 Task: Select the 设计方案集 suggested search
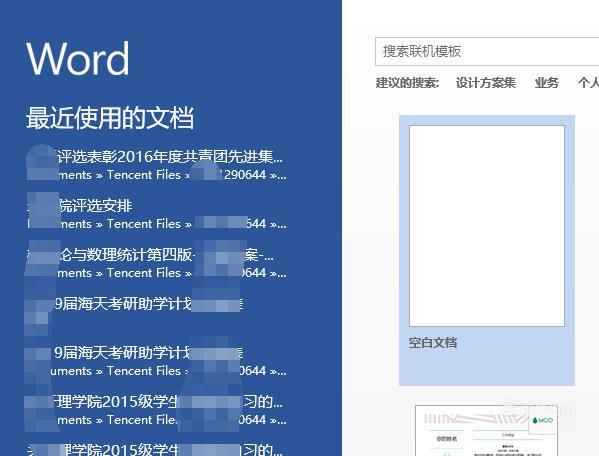coord(486,83)
